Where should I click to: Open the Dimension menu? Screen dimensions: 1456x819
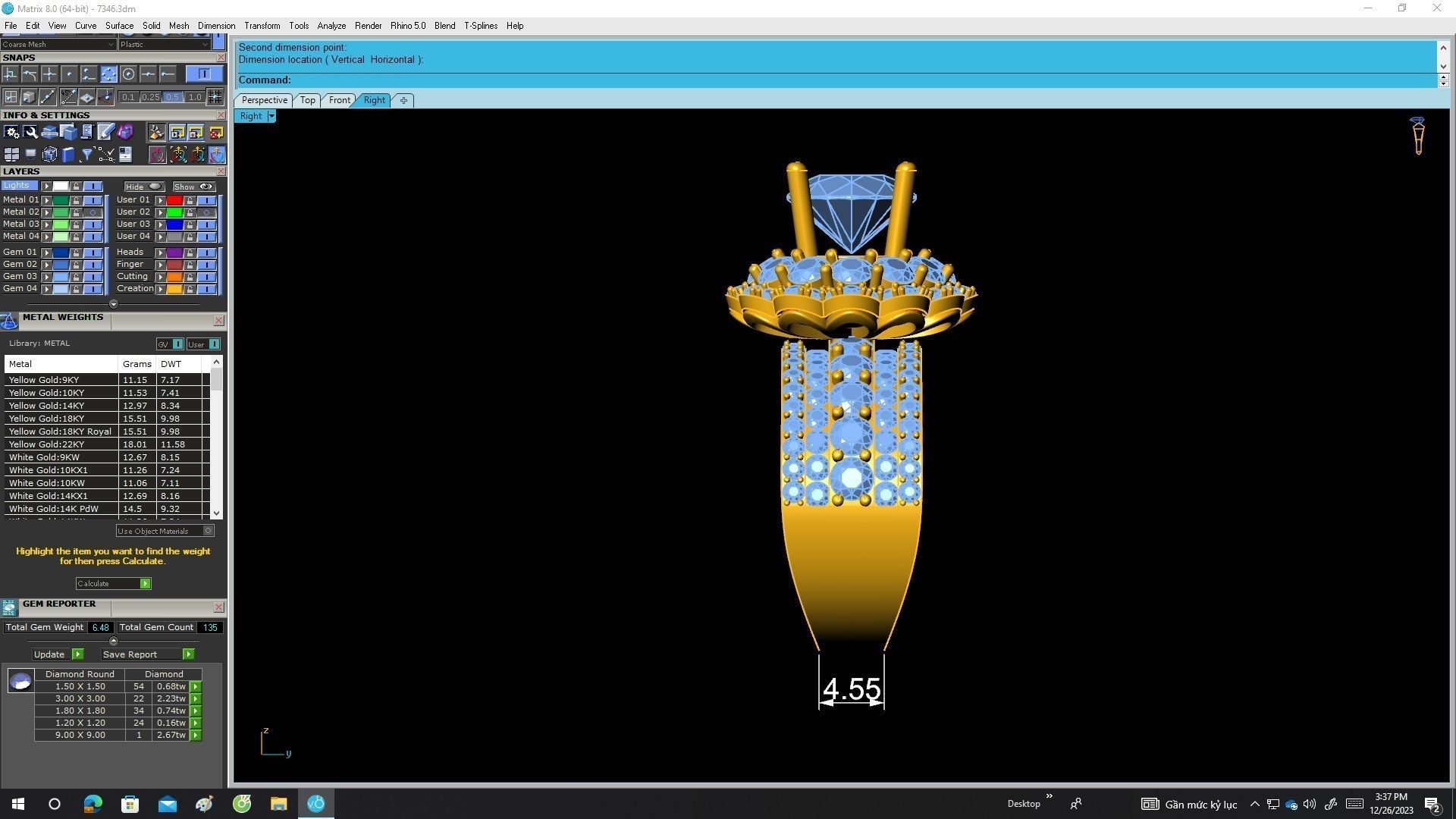(x=216, y=26)
